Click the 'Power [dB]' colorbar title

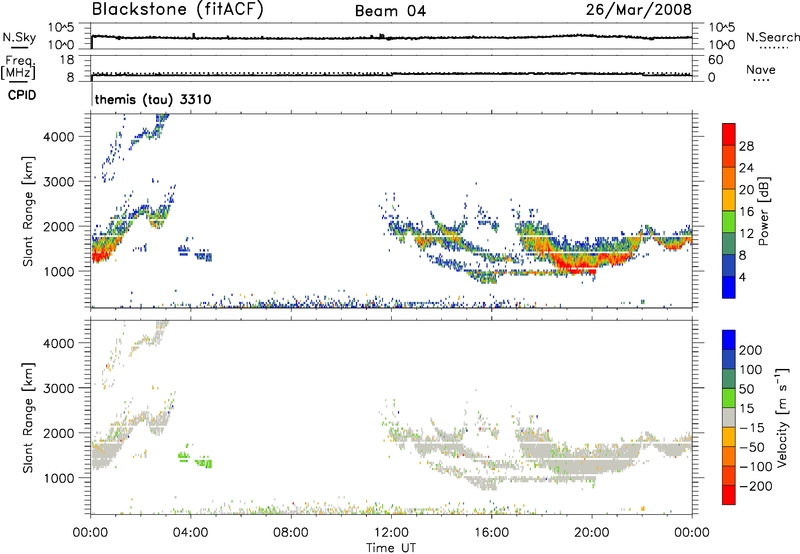pyautogui.click(x=763, y=211)
